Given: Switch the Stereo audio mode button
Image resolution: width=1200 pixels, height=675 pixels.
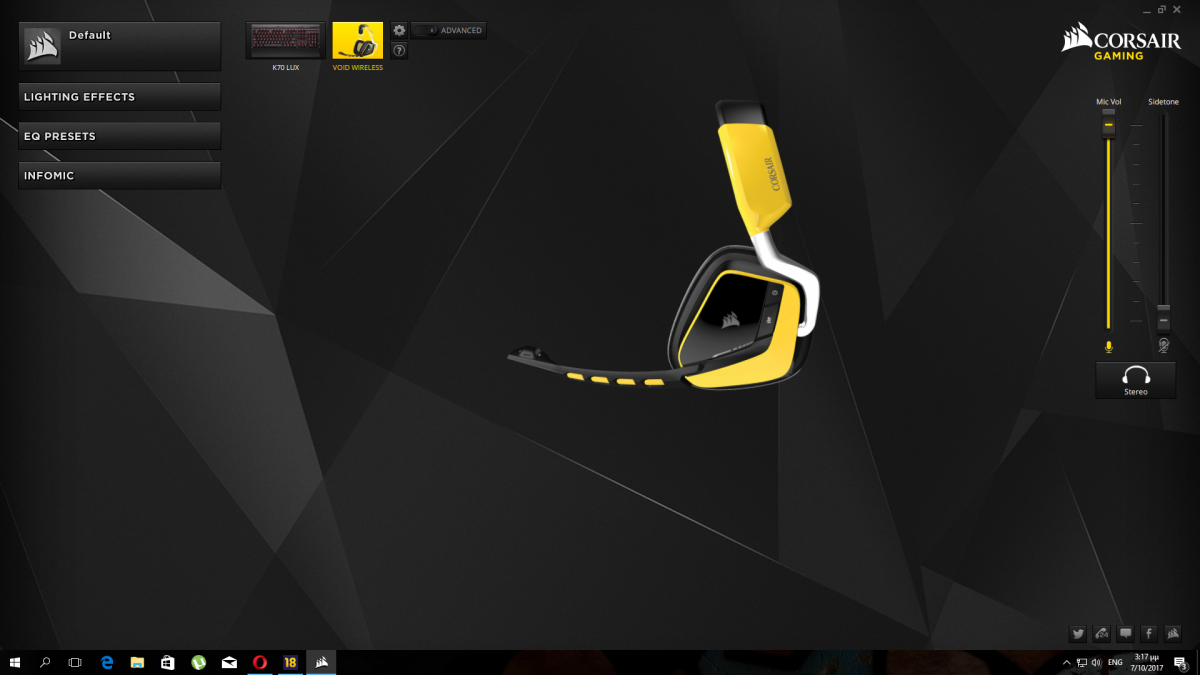Looking at the screenshot, I should click(x=1136, y=380).
